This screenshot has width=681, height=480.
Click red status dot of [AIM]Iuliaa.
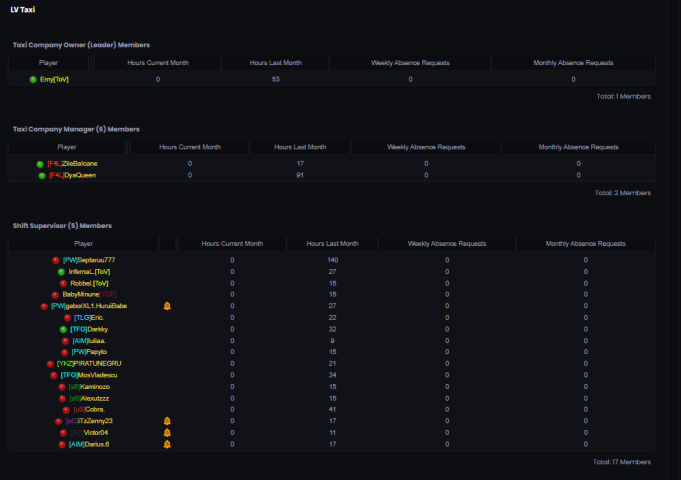(65, 341)
